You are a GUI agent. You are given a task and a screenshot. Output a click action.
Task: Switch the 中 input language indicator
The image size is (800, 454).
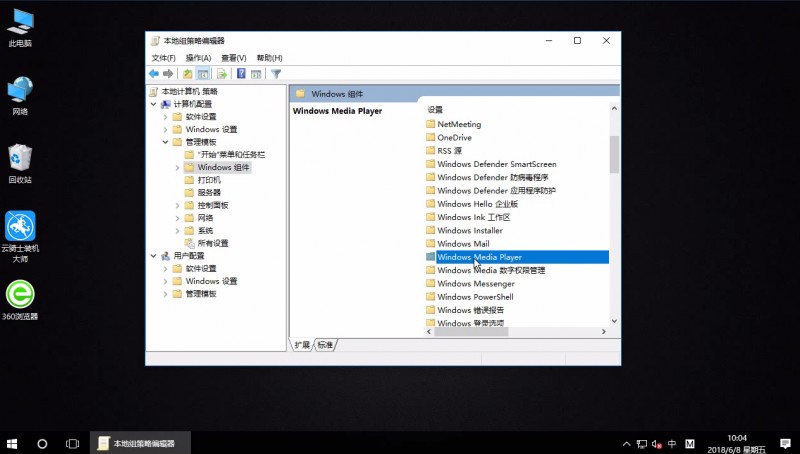[672, 444]
